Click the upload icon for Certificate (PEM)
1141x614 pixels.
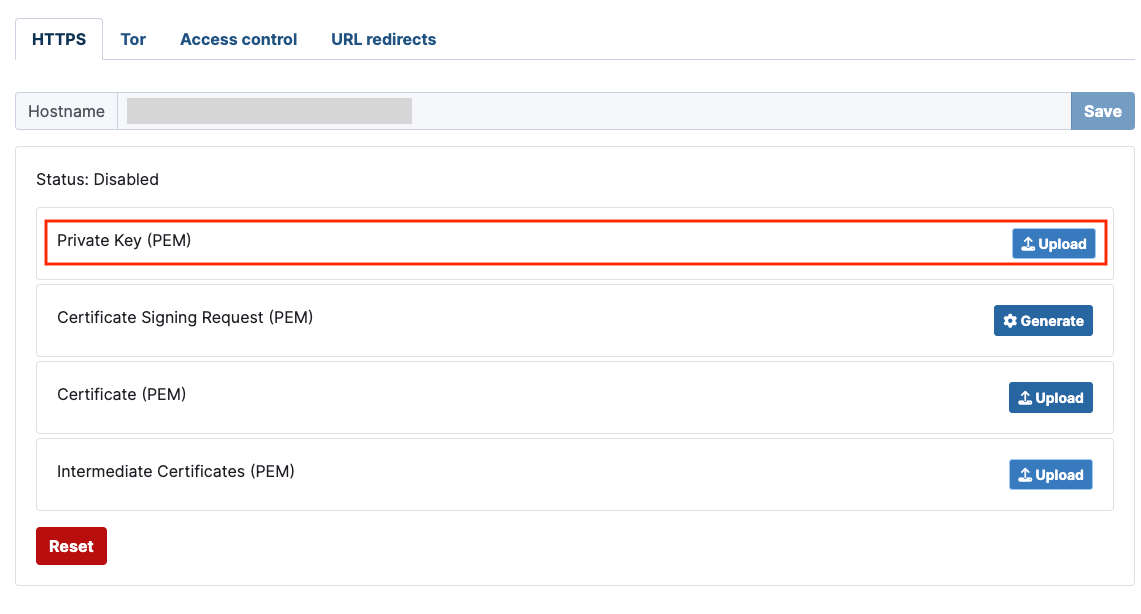click(1023, 397)
